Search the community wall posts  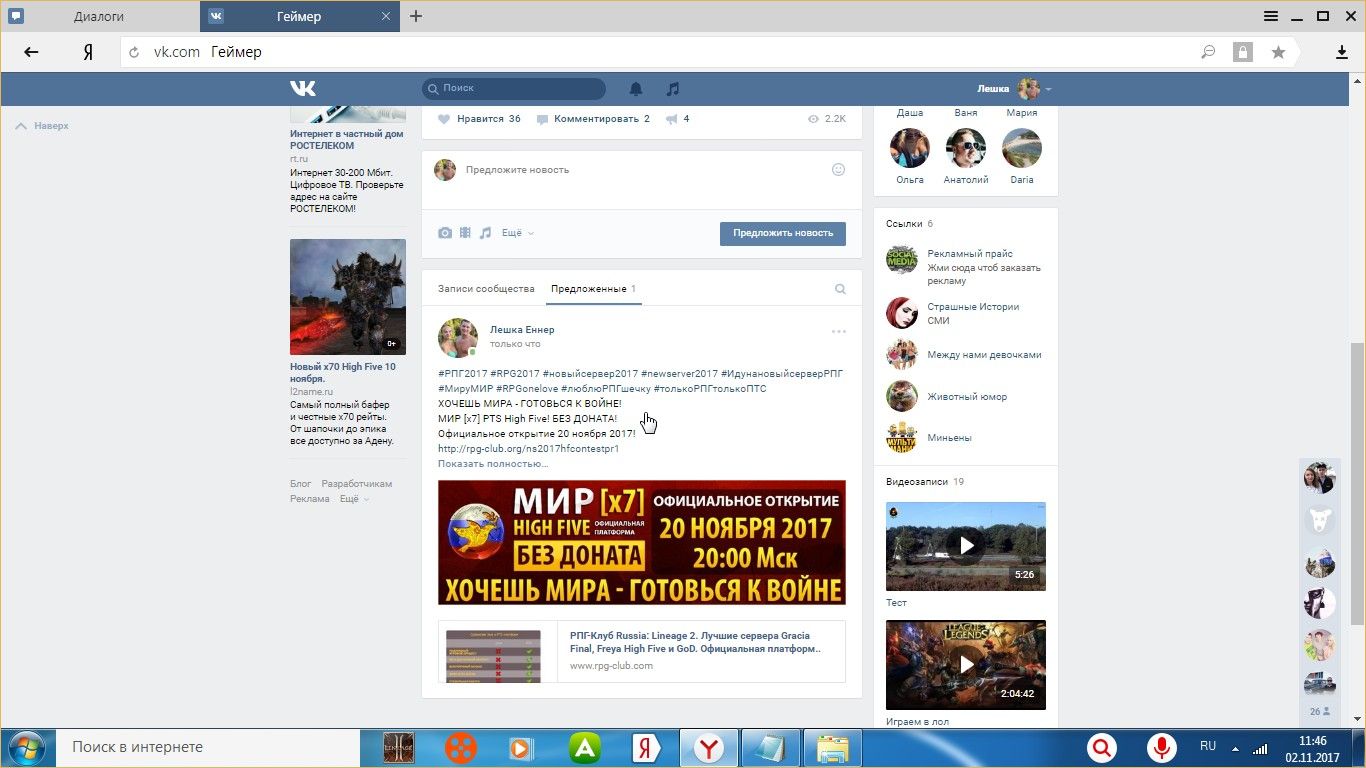point(840,289)
